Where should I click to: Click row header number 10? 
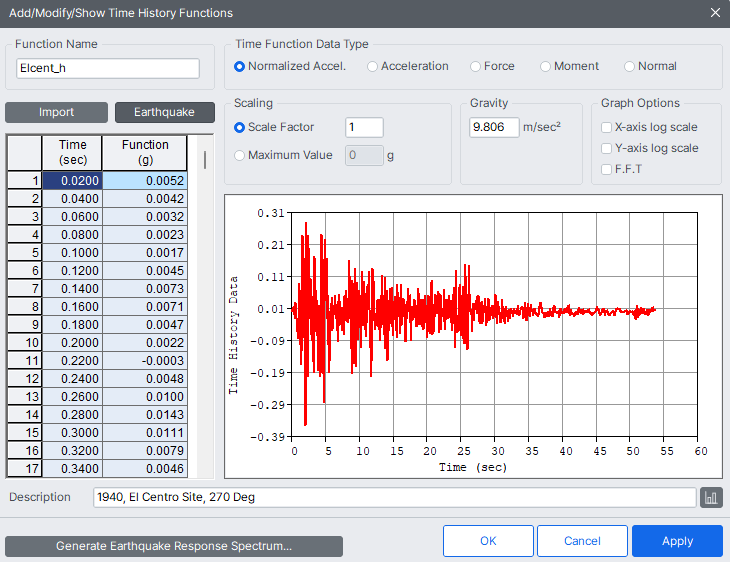coord(25,343)
